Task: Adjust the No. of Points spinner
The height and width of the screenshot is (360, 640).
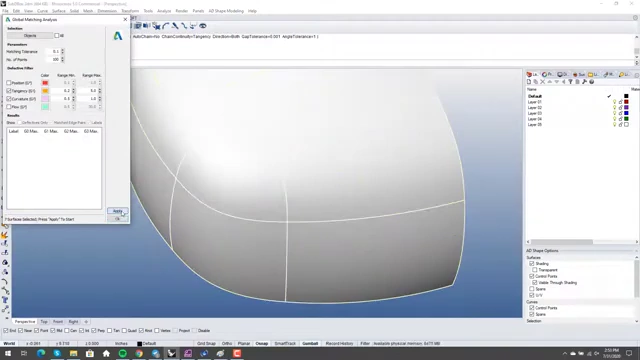Action: click(x=62, y=60)
